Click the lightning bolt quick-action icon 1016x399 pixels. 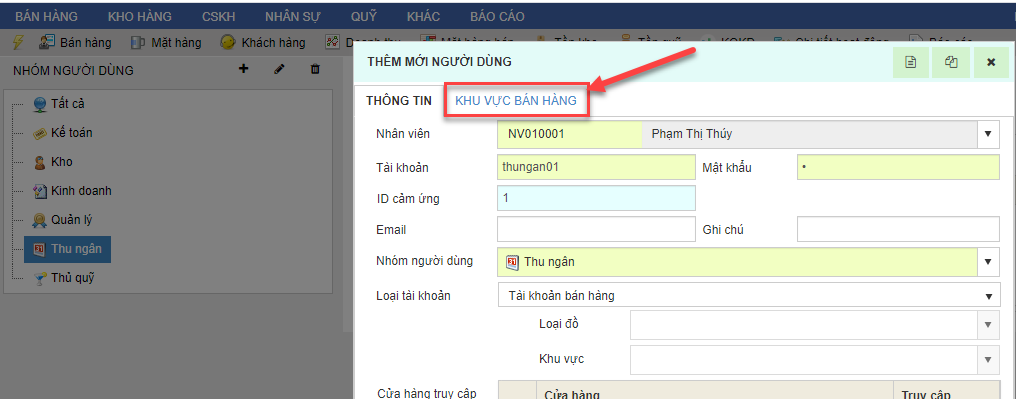[x=18, y=43]
